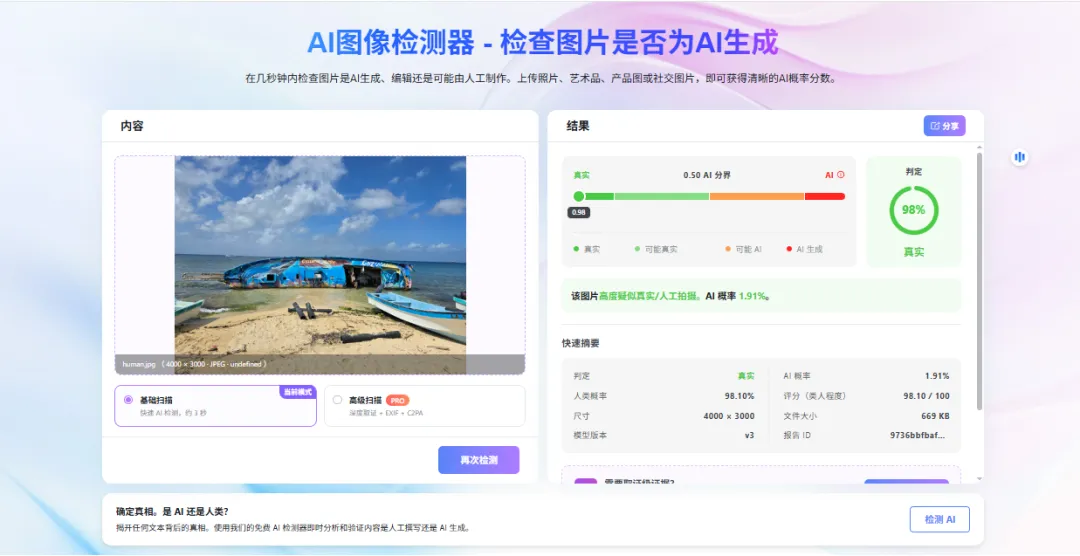Screen dimensions: 1080x556
Task: Select the 基础扫描 radio button
Action: [128, 400]
